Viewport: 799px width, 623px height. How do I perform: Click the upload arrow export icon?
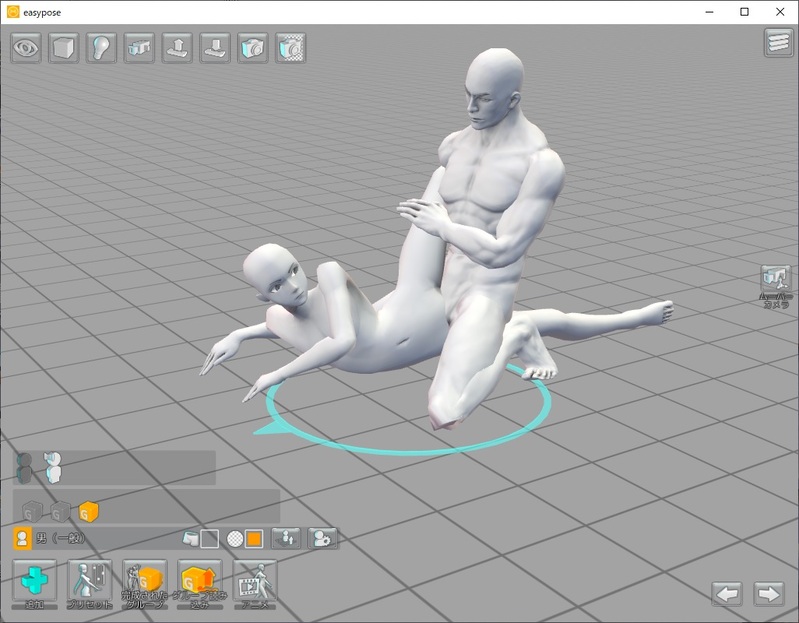click(177, 48)
